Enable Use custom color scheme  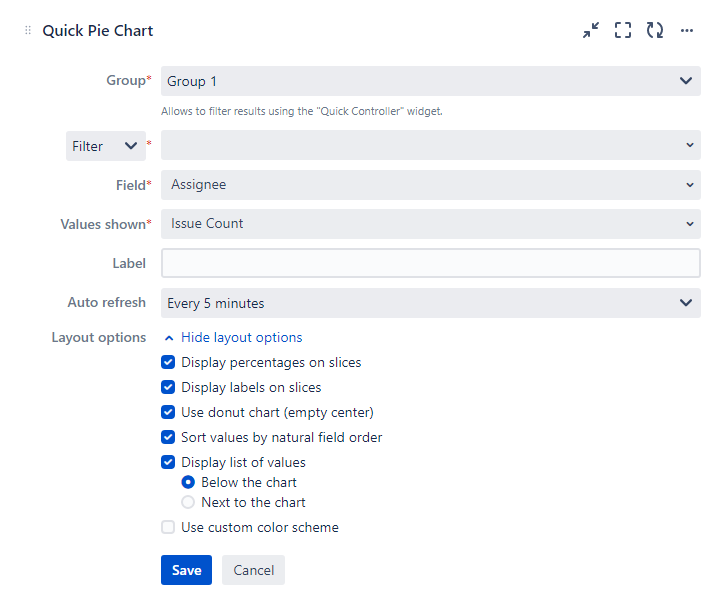click(x=168, y=527)
